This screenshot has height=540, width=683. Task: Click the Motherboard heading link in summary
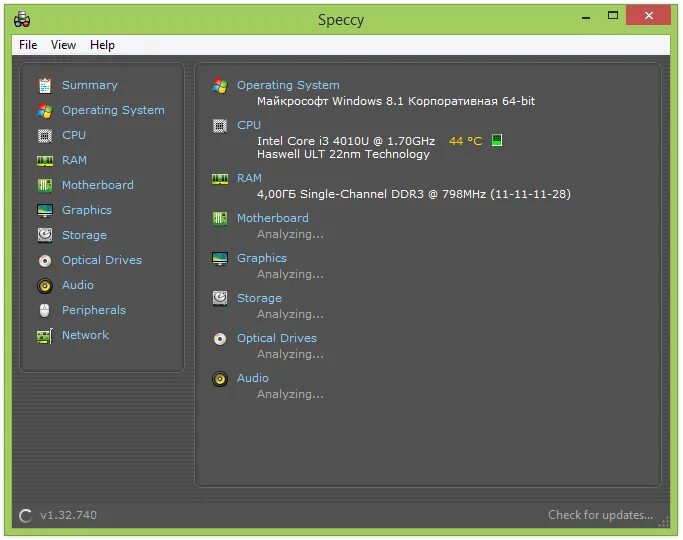point(273,218)
